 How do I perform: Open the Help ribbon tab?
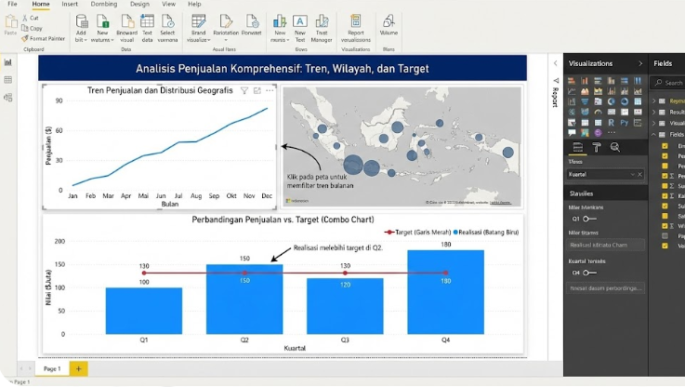point(194,4)
